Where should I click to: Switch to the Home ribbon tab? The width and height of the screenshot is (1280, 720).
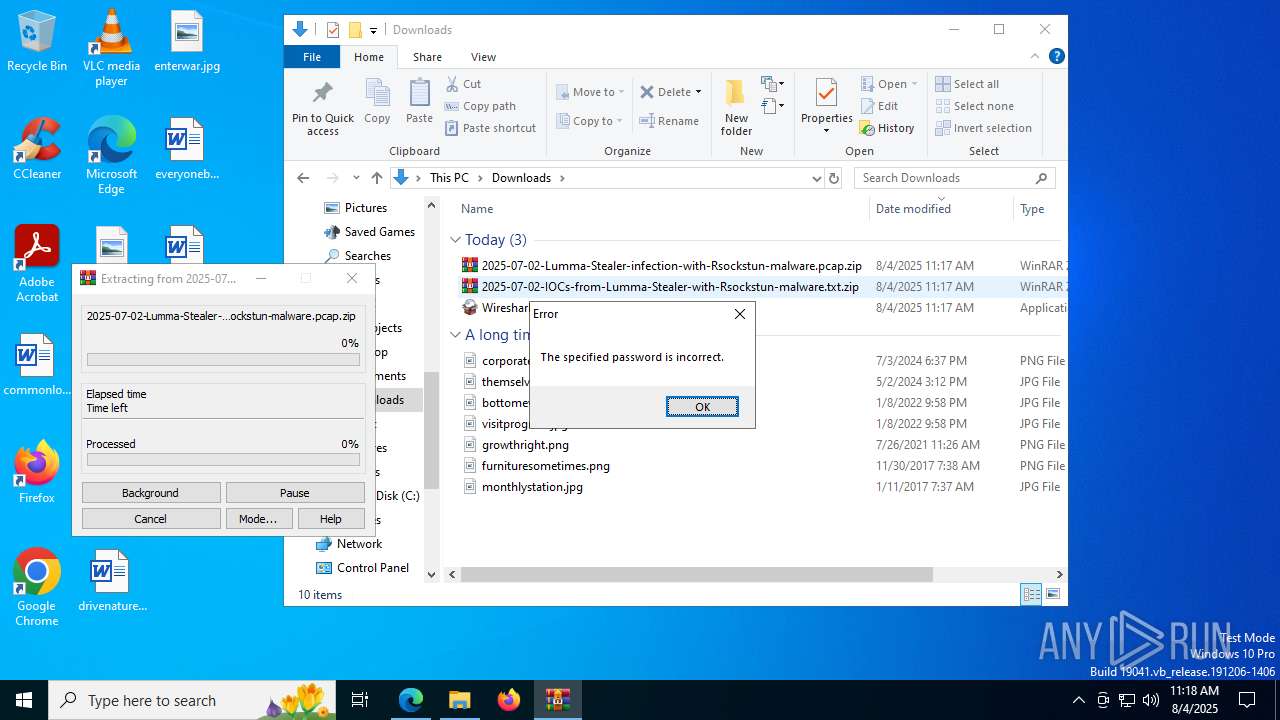[369, 57]
